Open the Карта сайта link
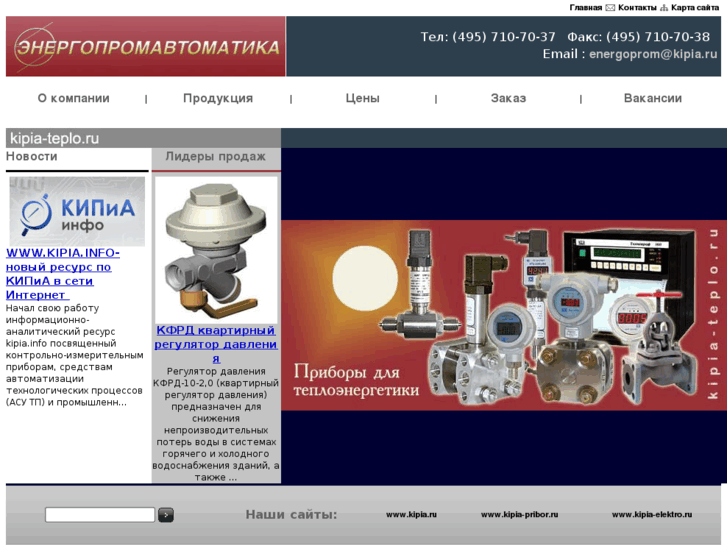The width and height of the screenshot is (727, 545). point(695,7)
